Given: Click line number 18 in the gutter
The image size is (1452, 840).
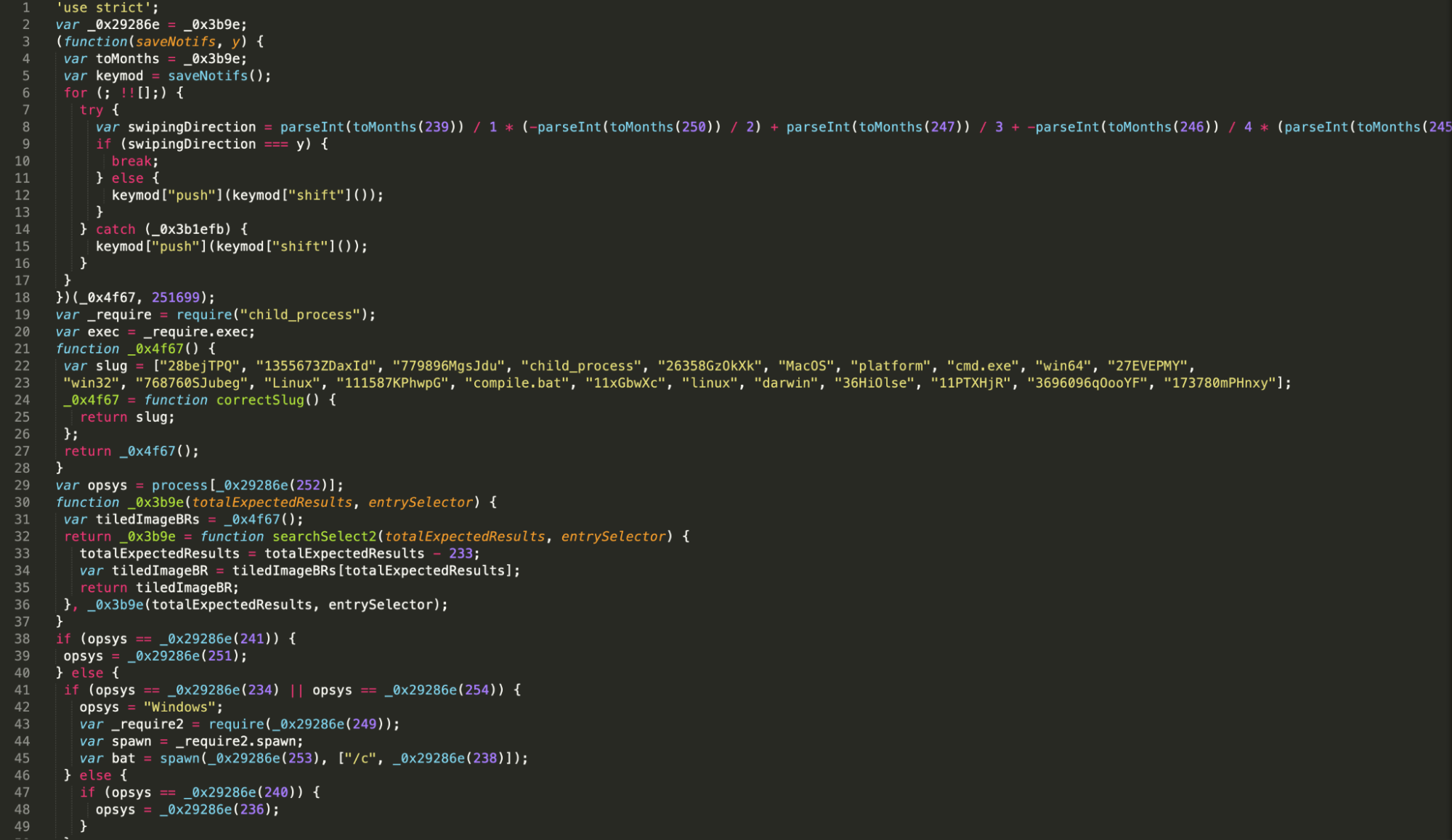Looking at the screenshot, I should (x=22, y=298).
